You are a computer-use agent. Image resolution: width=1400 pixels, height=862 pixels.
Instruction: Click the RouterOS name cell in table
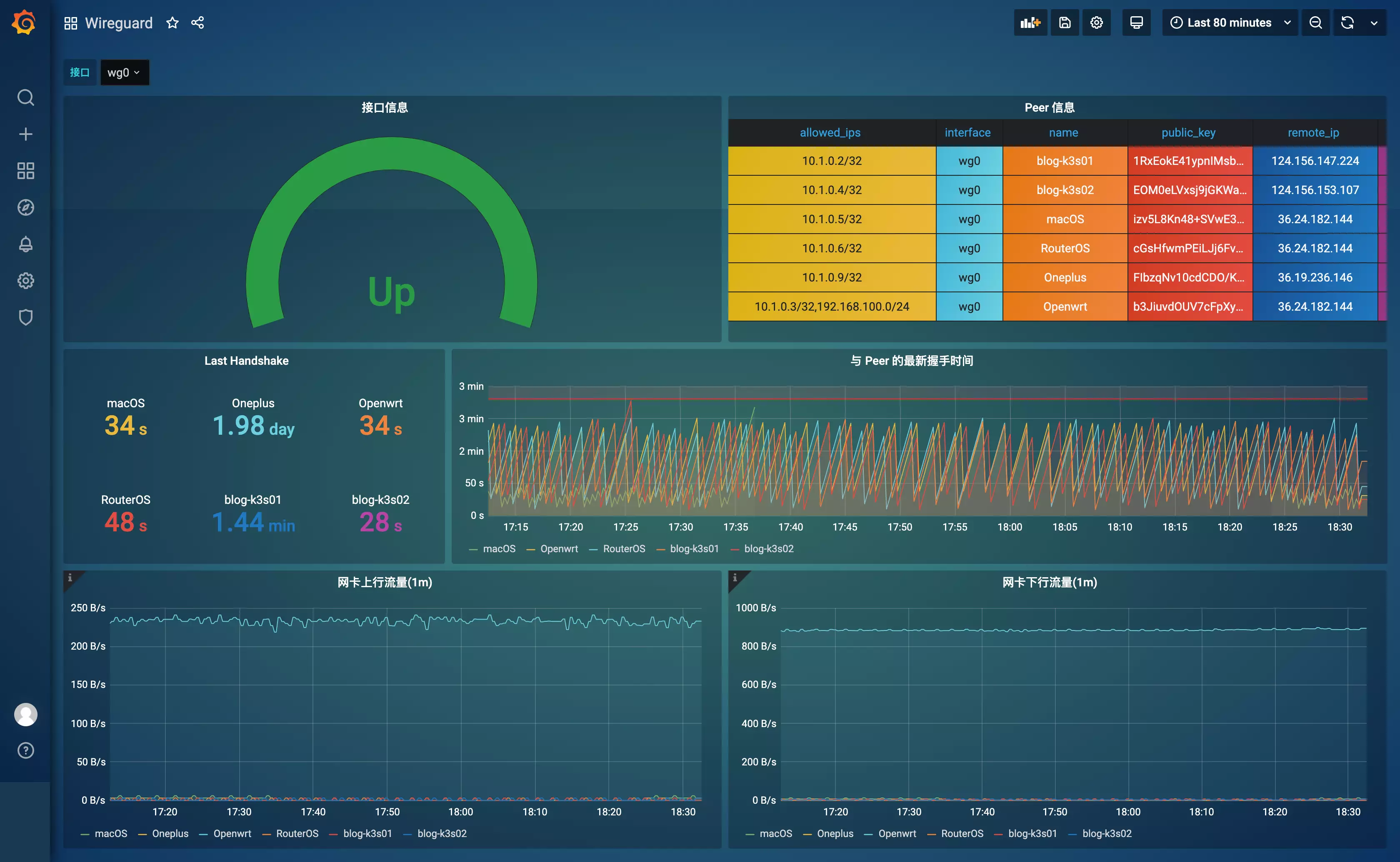click(1065, 248)
